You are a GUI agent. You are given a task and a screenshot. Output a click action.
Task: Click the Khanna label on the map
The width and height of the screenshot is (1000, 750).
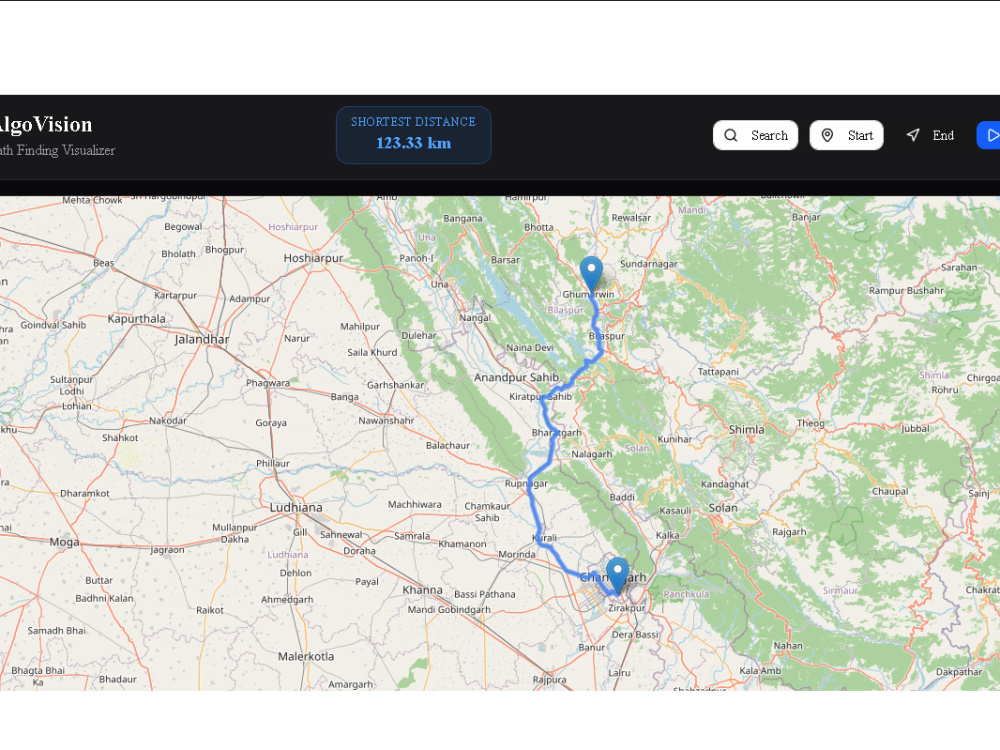pyautogui.click(x=422, y=590)
